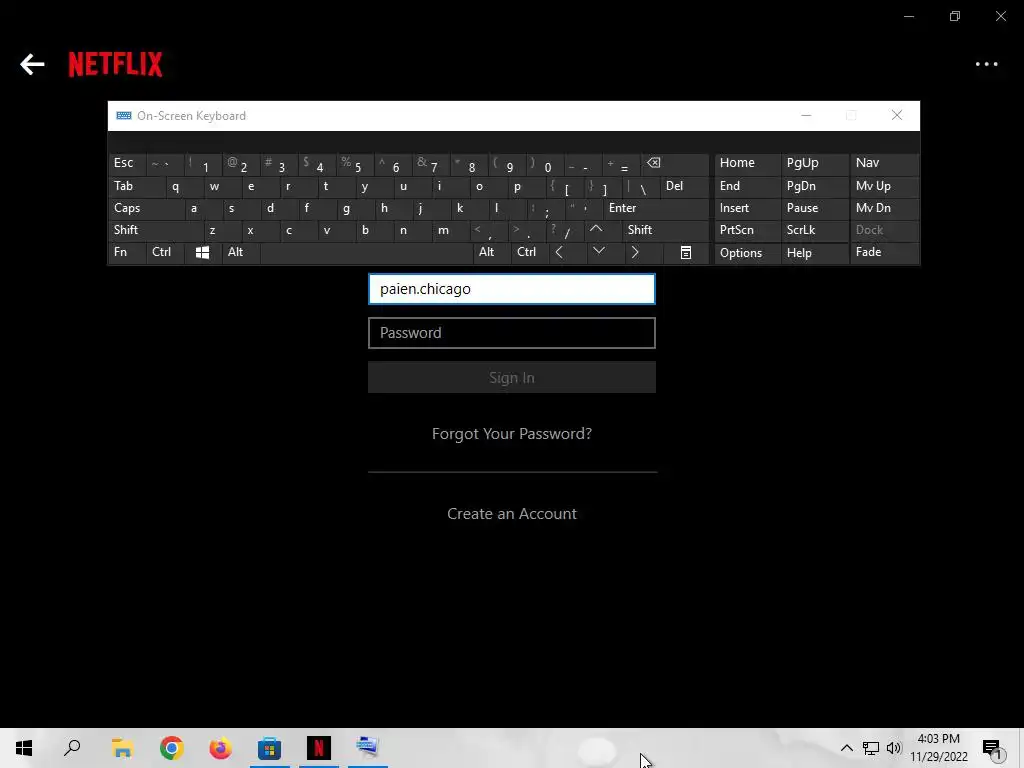
Task: Minimize the On-Screen Keyboard window
Action: pyautogui.click(x=806, y=116)
